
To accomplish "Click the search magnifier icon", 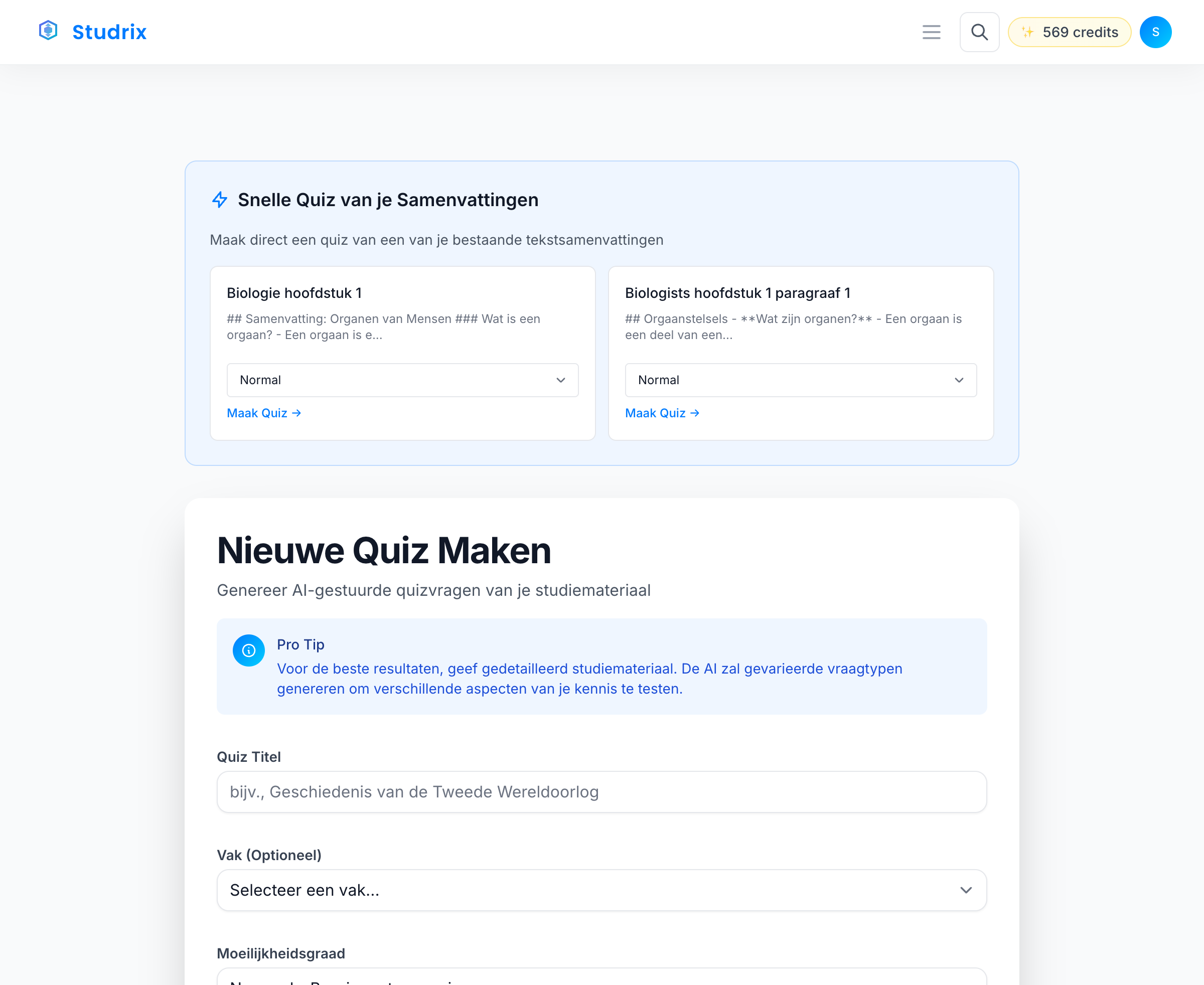I will (x=979, y=32).
